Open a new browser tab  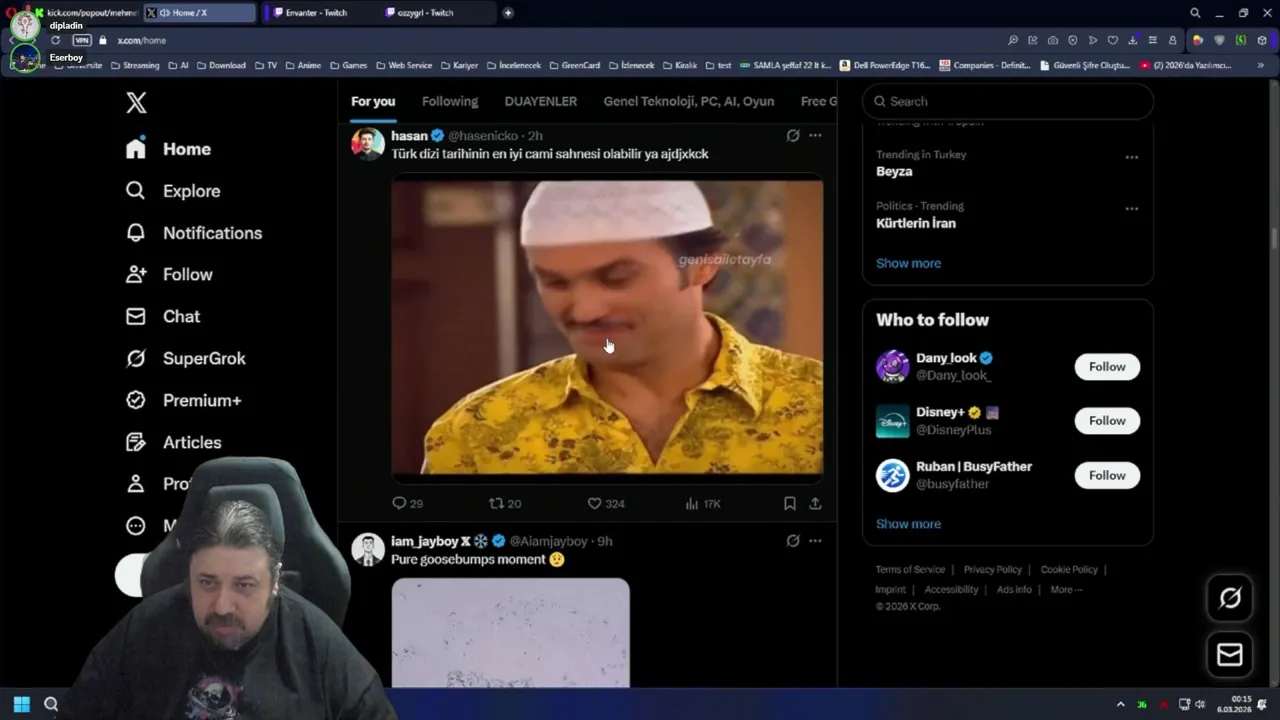pyautogui.click(x=508, y=13)
